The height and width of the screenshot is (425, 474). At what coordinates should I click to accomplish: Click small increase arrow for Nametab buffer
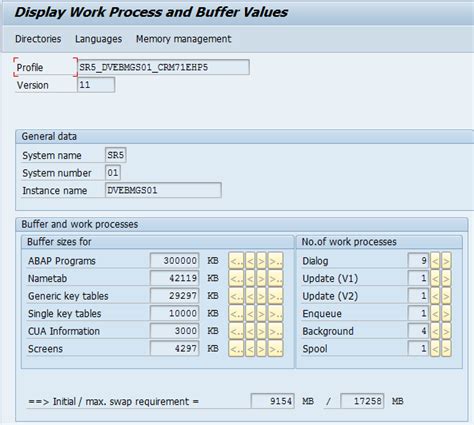pyautogui.click(x=261, y=278)
